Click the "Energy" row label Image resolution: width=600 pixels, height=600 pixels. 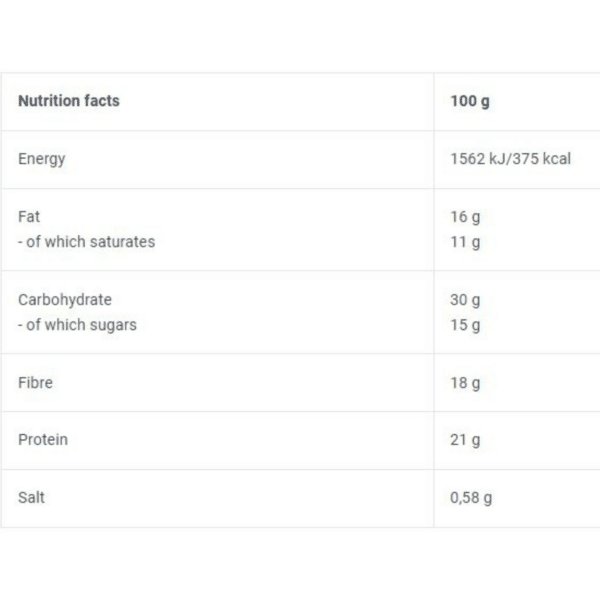pyautogui.click(x=42, y=159)
